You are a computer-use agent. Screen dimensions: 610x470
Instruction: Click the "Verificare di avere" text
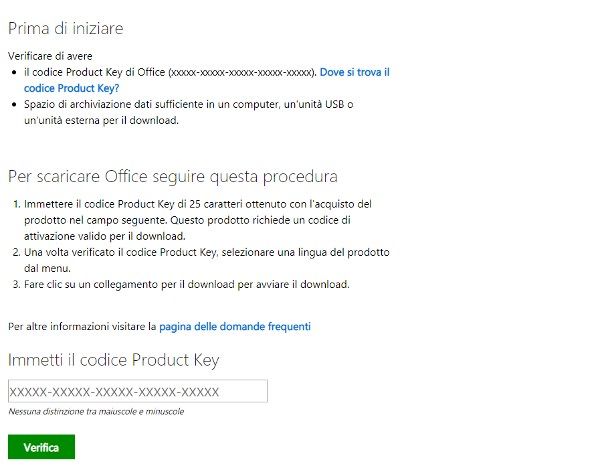coord(49,56)
